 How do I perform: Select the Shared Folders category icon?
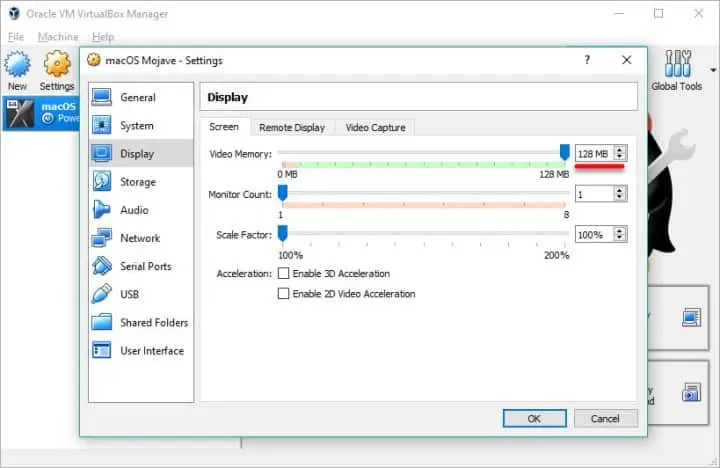pyautogui.click(x=101, y=322)
